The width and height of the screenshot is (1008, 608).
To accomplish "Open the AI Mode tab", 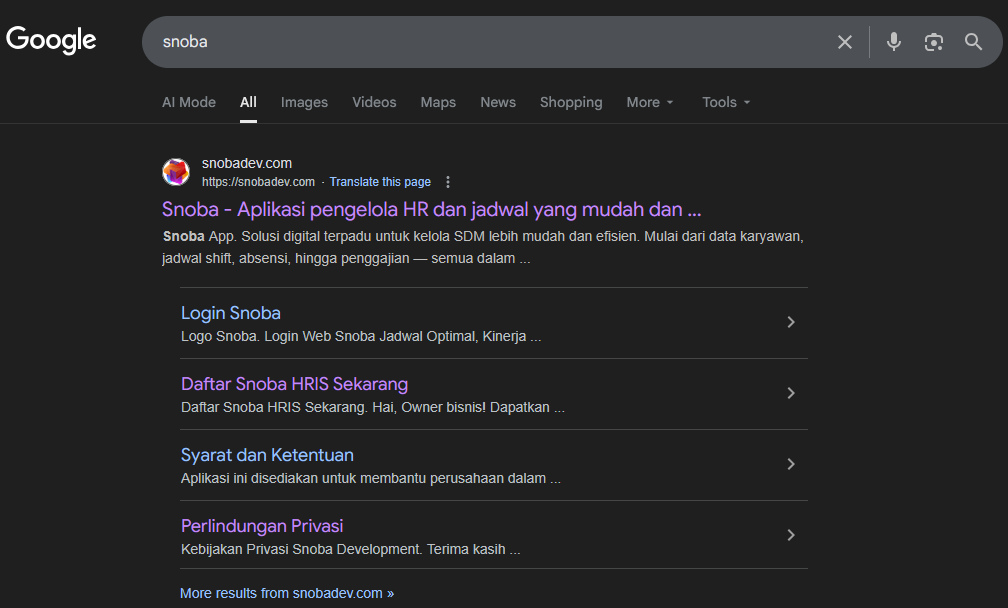I will click(x=188, y=102).
